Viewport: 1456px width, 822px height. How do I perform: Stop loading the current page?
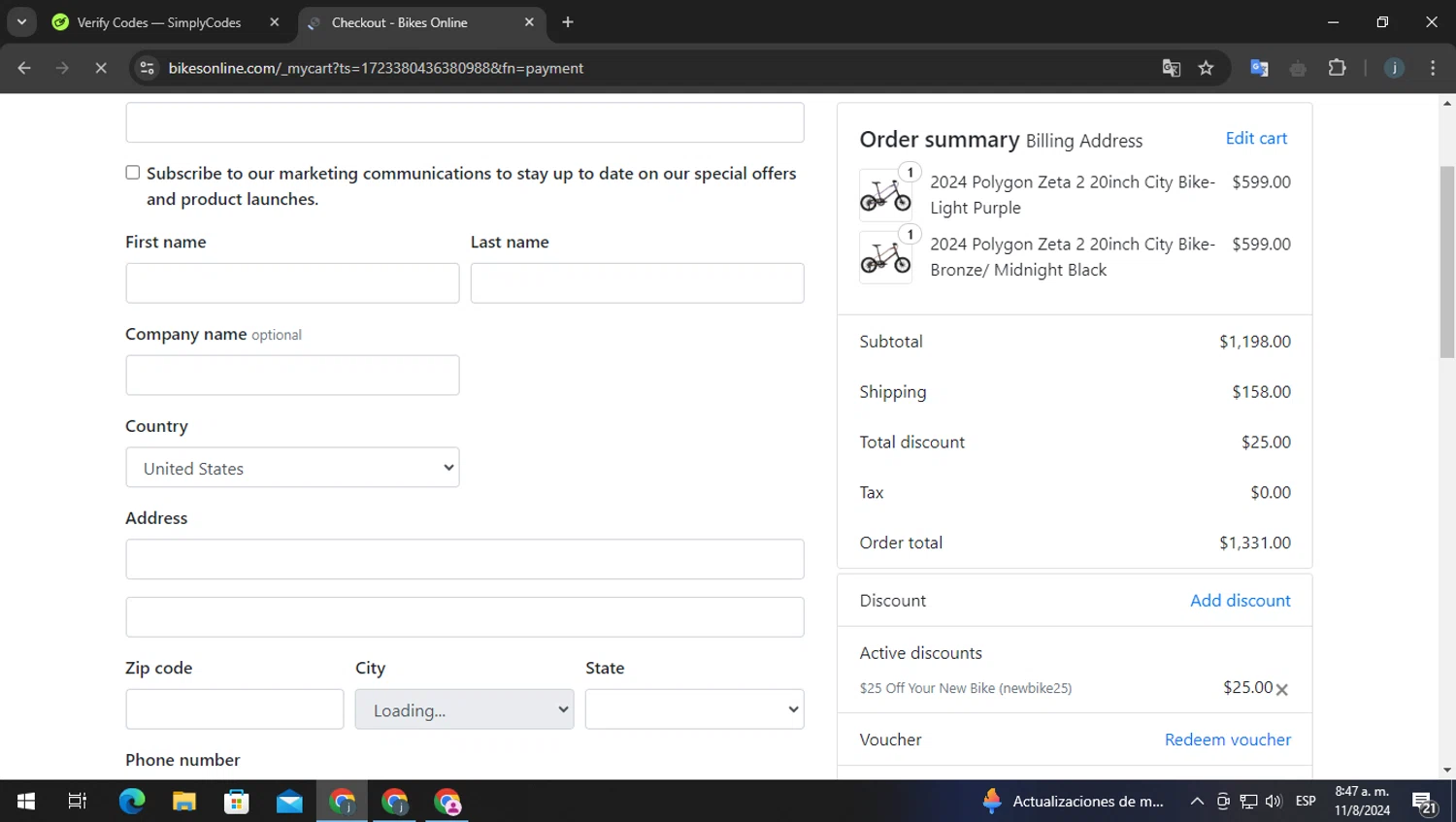point(101,68)
